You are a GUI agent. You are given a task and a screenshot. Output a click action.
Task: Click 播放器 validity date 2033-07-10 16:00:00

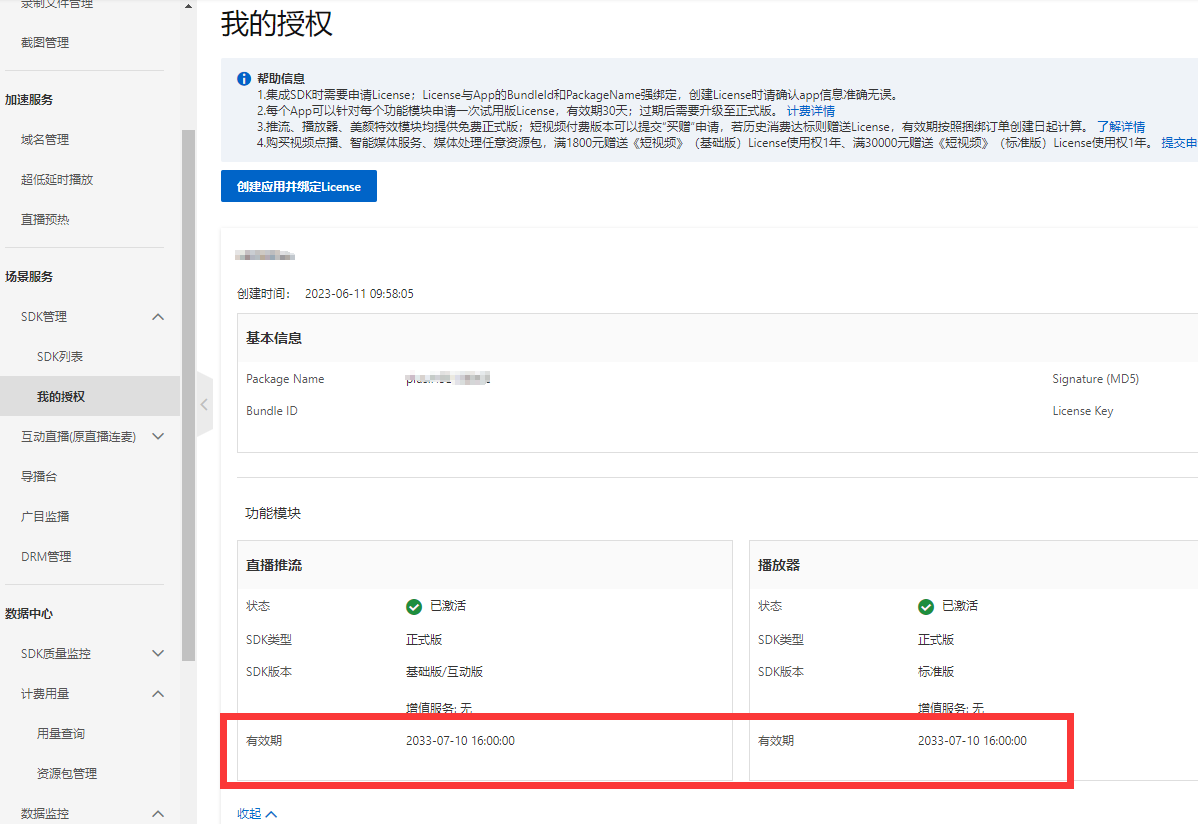[x=972, y=741]
